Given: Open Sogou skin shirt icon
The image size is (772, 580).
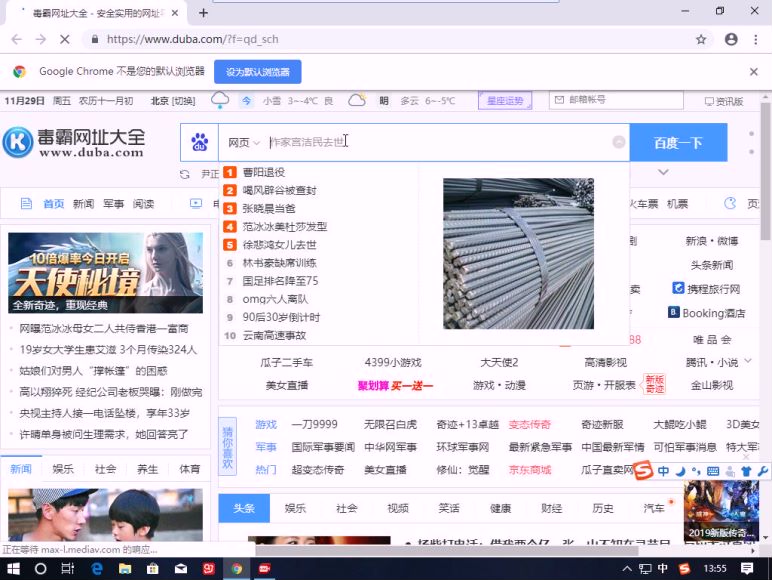Looking at the screenshot, I should click(746, 471).
